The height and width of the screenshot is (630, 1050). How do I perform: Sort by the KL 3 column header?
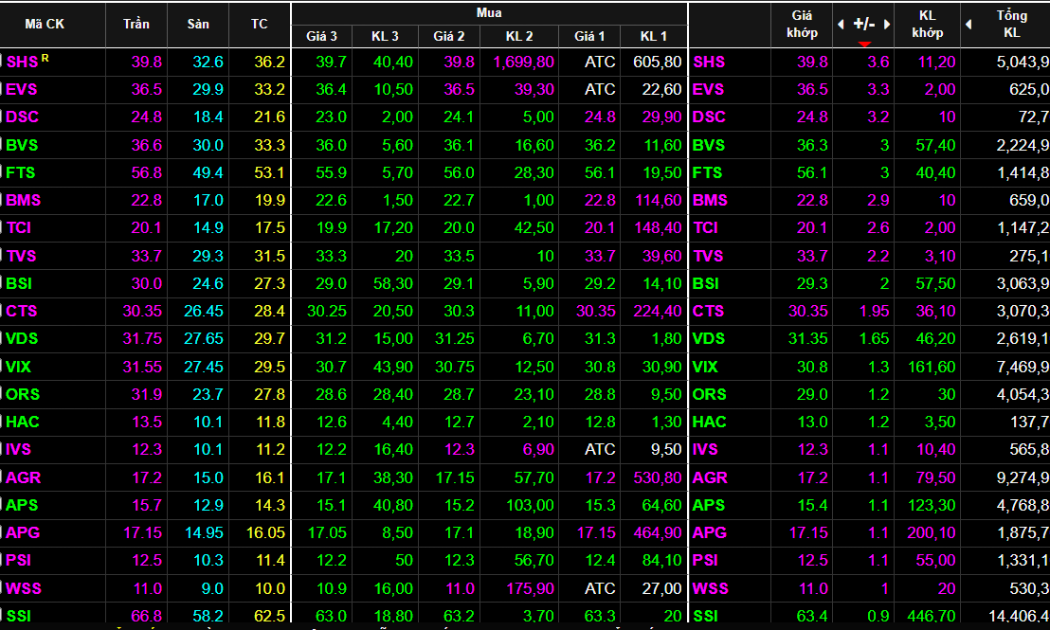pos(385,36)
